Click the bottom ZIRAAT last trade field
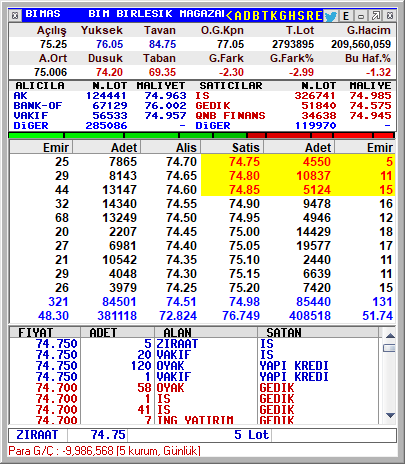The width and height of the screenshot is (405, 464). coord(37,435)
